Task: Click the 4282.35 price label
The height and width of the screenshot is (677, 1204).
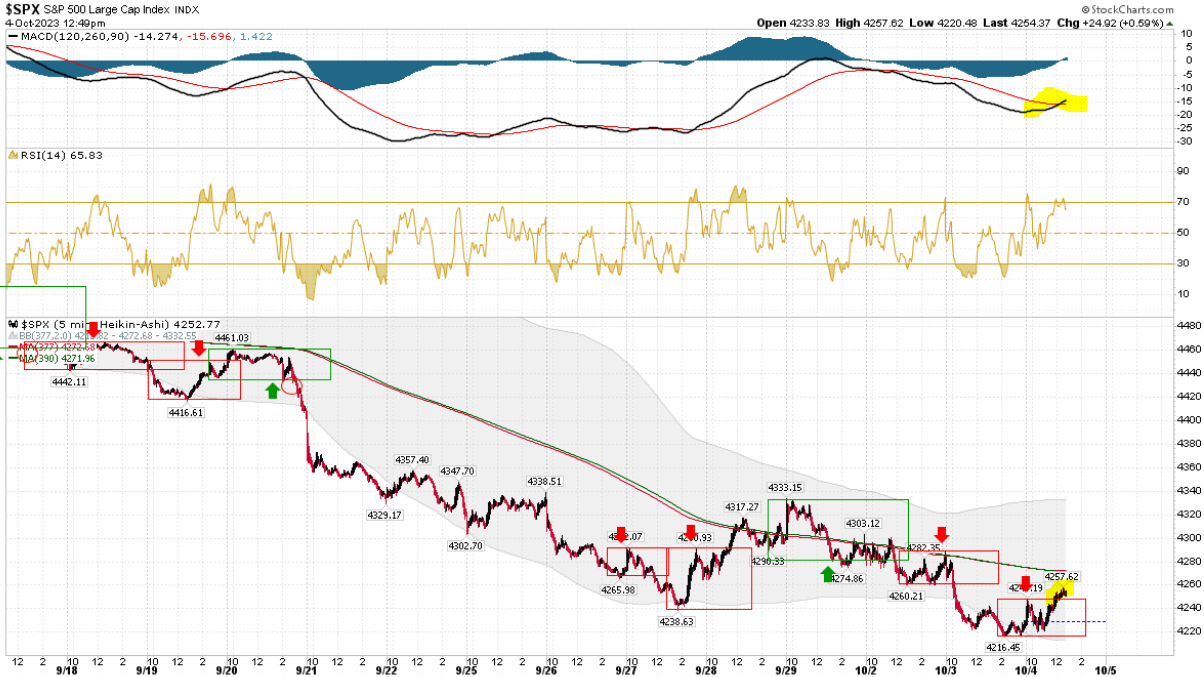Action: pos(923,547)
